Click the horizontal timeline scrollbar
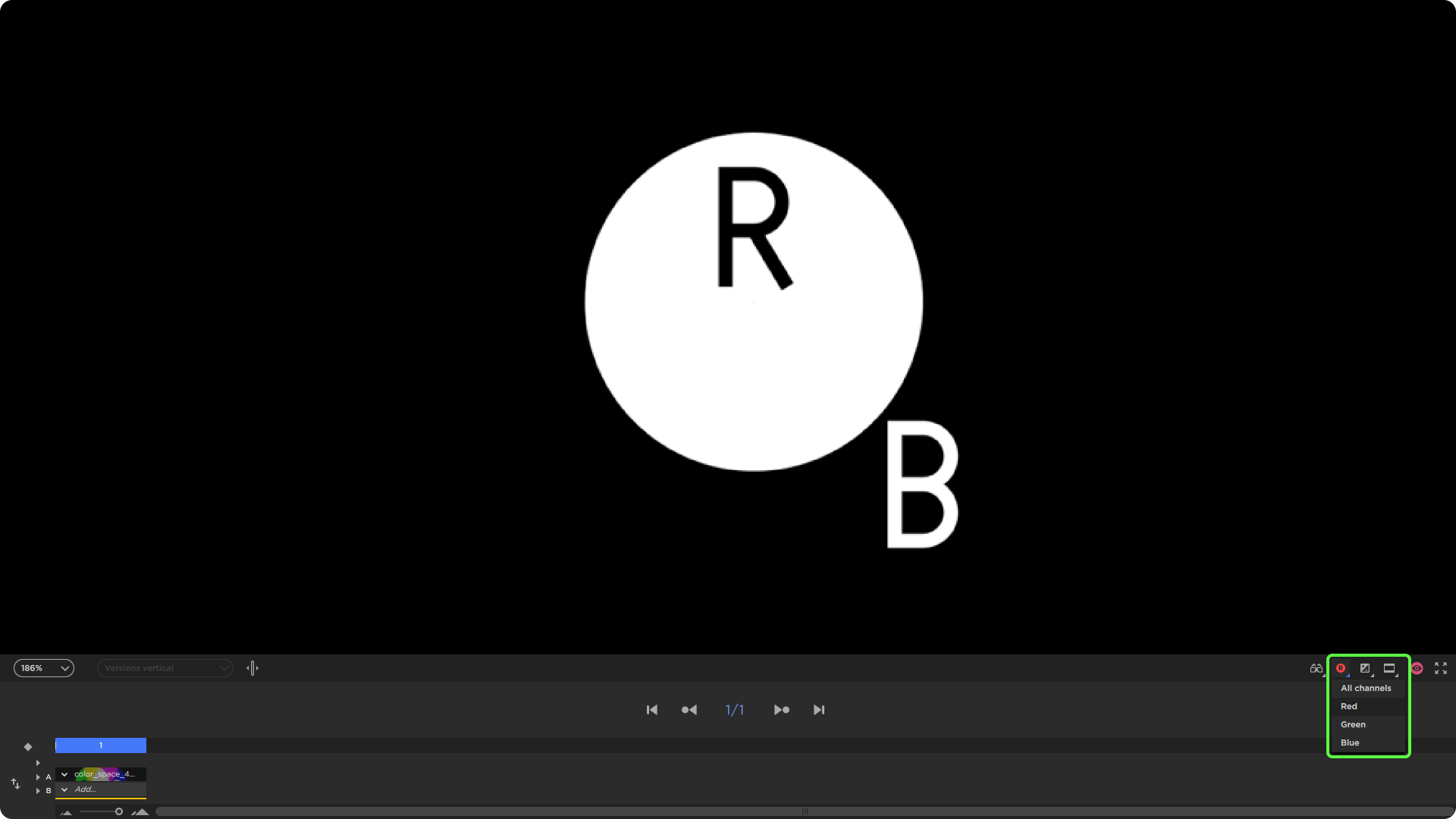The height and width of the screenshot is (819, 1456). tap(804, 811)
